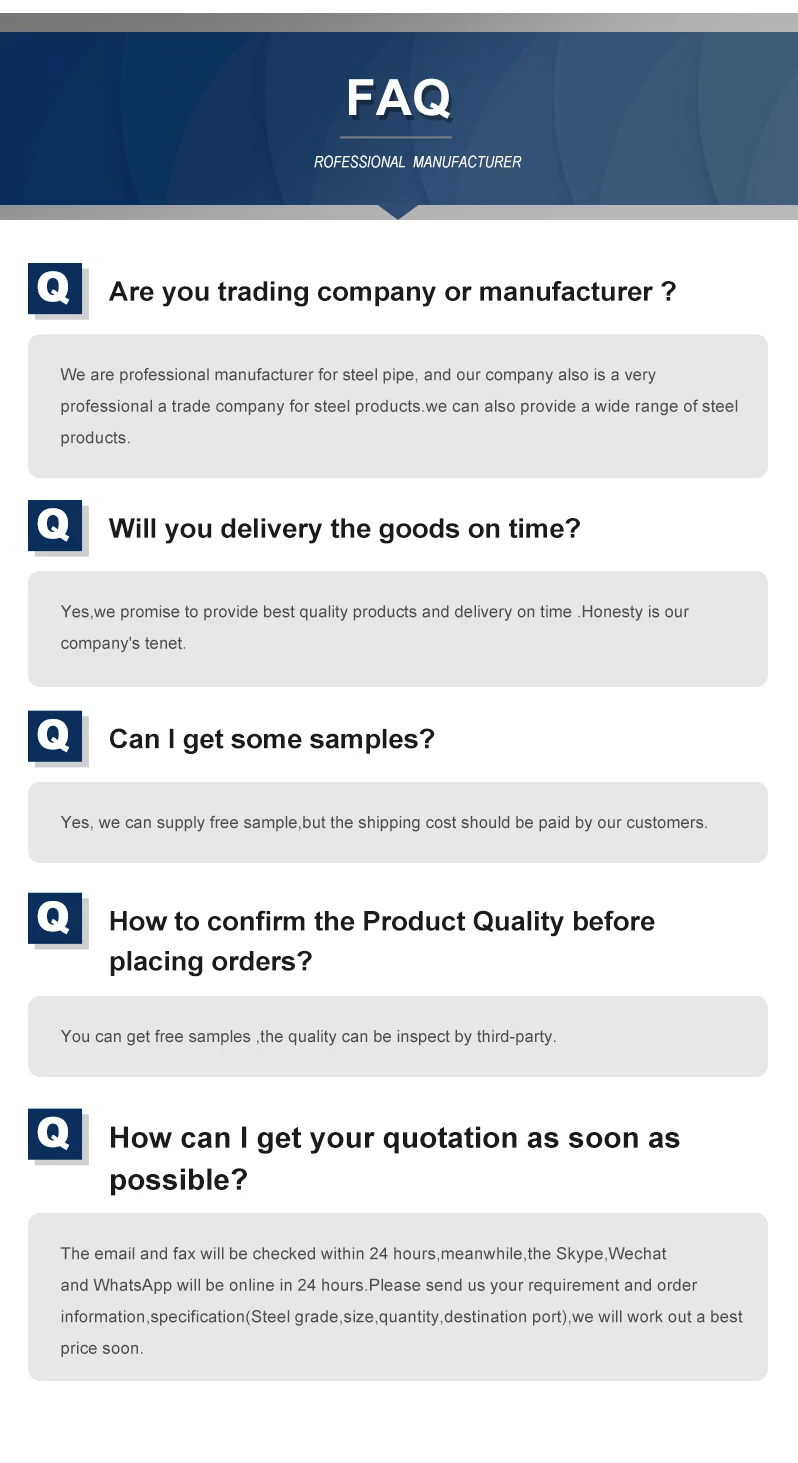The width and height of the screenshot is (798, 1463).
Task: Click the large FAQ title in the banner
Action: tap(398, 98)
